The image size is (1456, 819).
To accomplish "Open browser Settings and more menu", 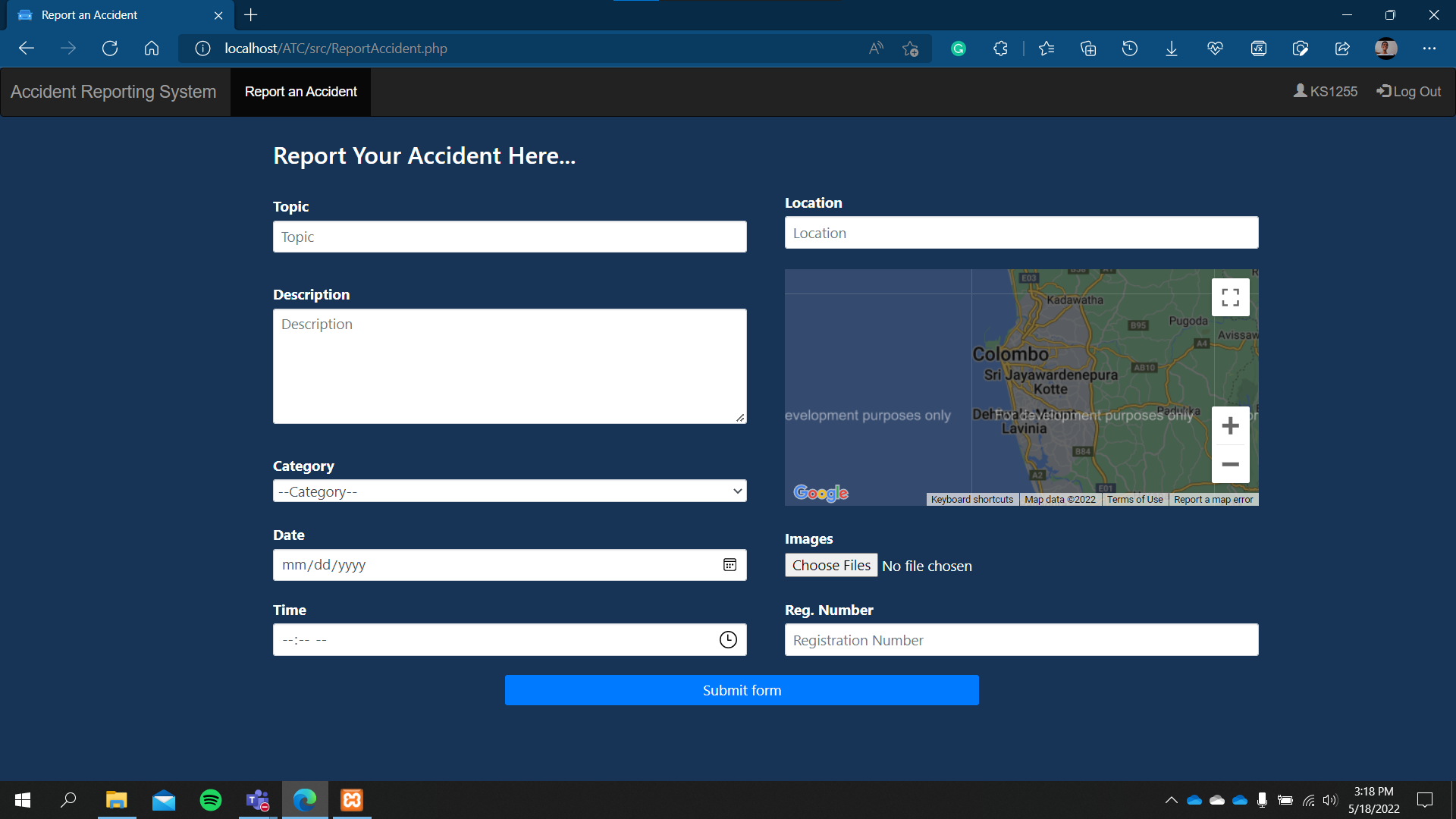I will pos(1431,48).
